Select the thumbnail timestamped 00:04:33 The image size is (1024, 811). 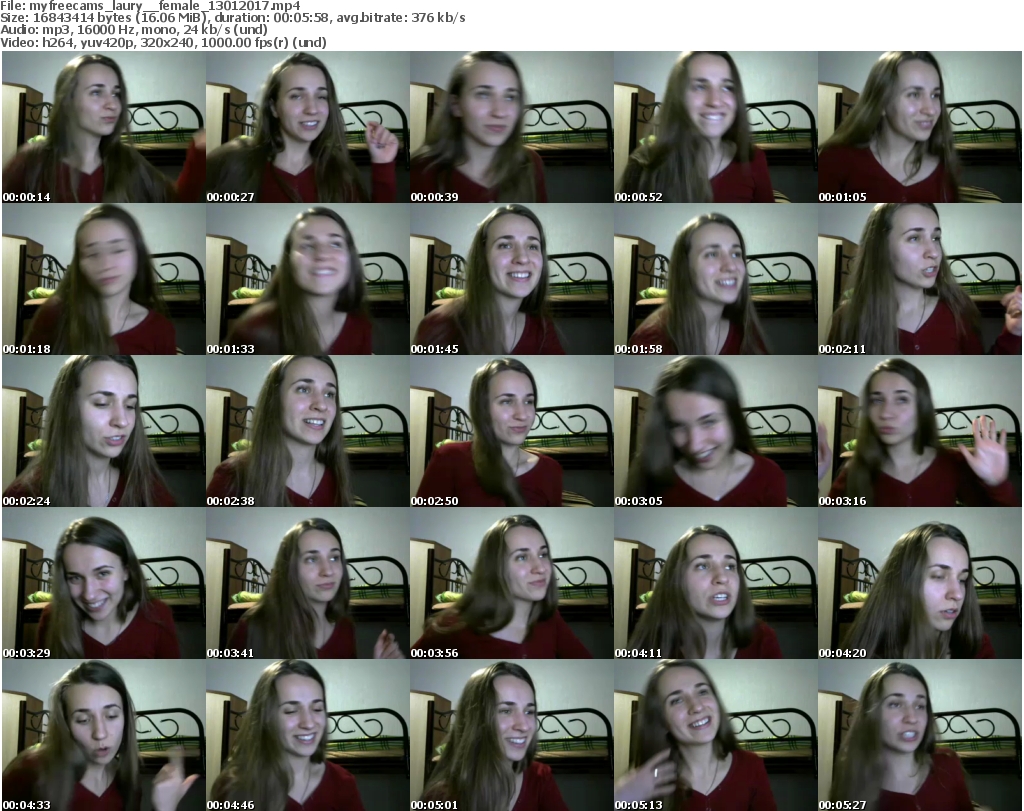point(104,735)
